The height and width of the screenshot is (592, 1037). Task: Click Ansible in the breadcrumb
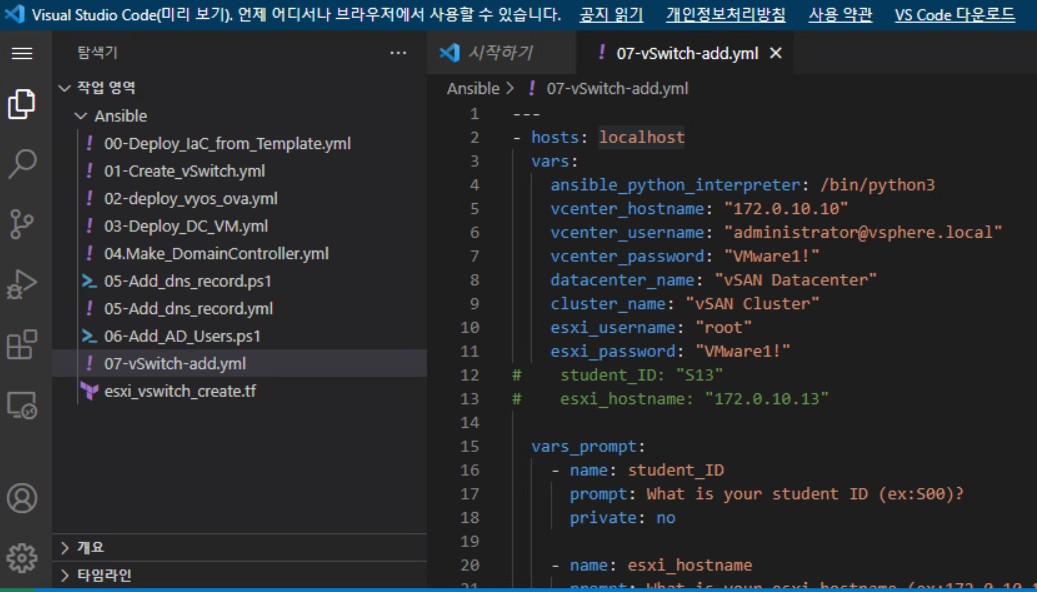[473, 88]
